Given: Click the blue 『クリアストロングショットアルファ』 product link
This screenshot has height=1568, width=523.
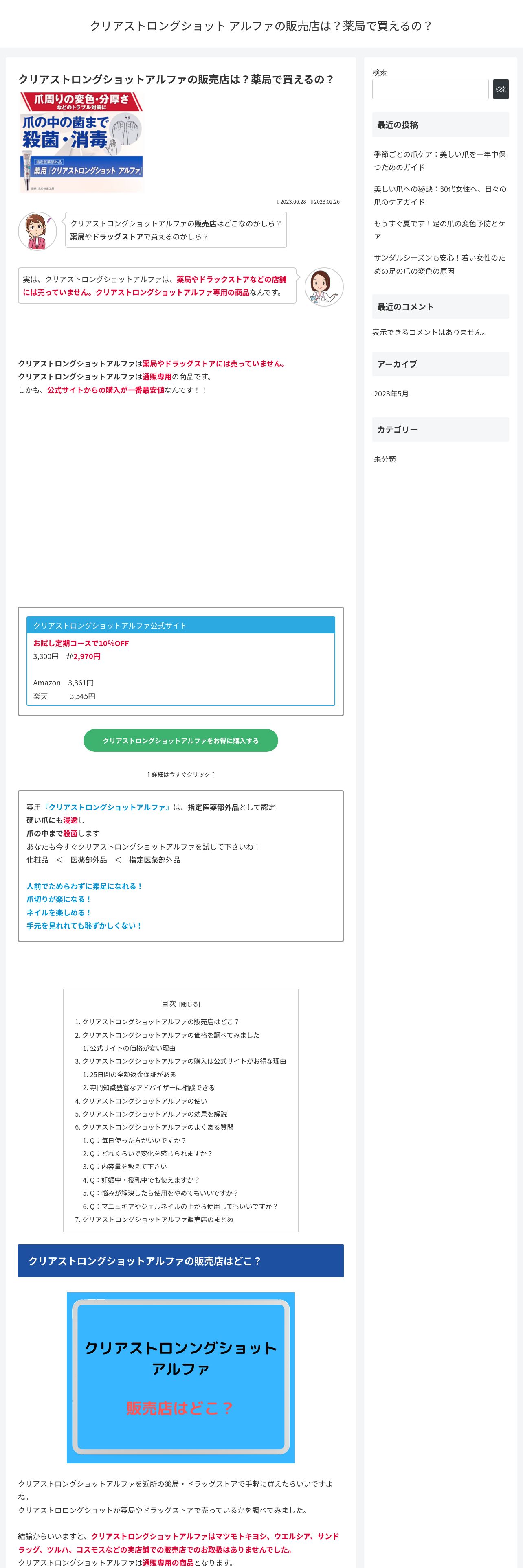Looking at the screenshot, I should tap(107, 807).
